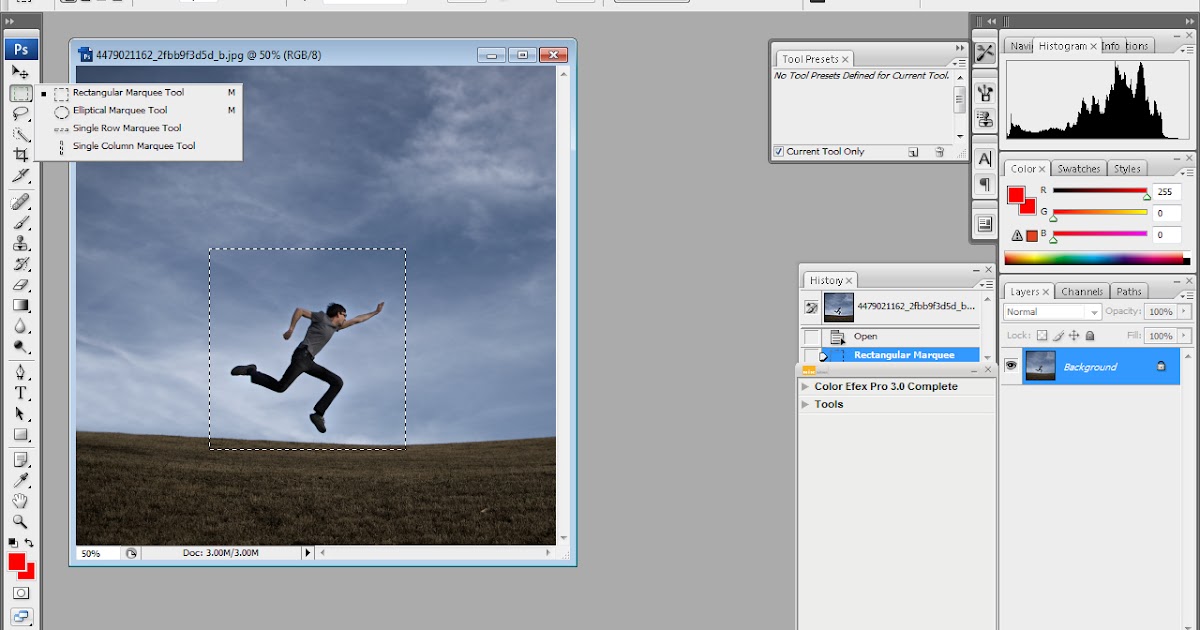Select the Slice tool
Viewport: 1200px width, 630px height.
coord(21,175)
